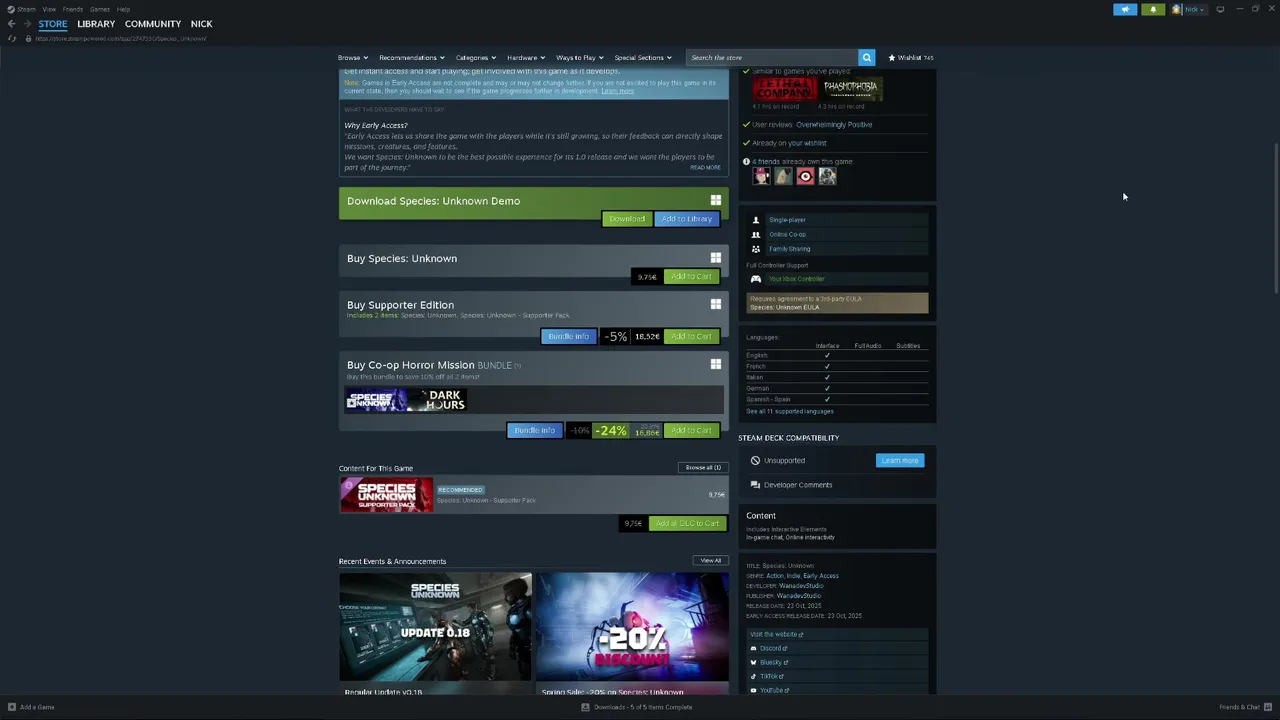The width and height of the screenshot is (1280, 720).
Task: Click the TikTok icon
Action: point(753,676)
